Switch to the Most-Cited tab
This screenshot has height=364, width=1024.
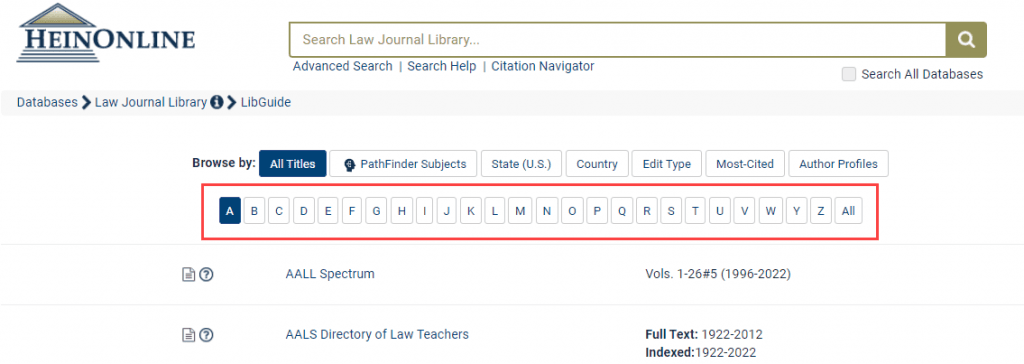(744, 163)
